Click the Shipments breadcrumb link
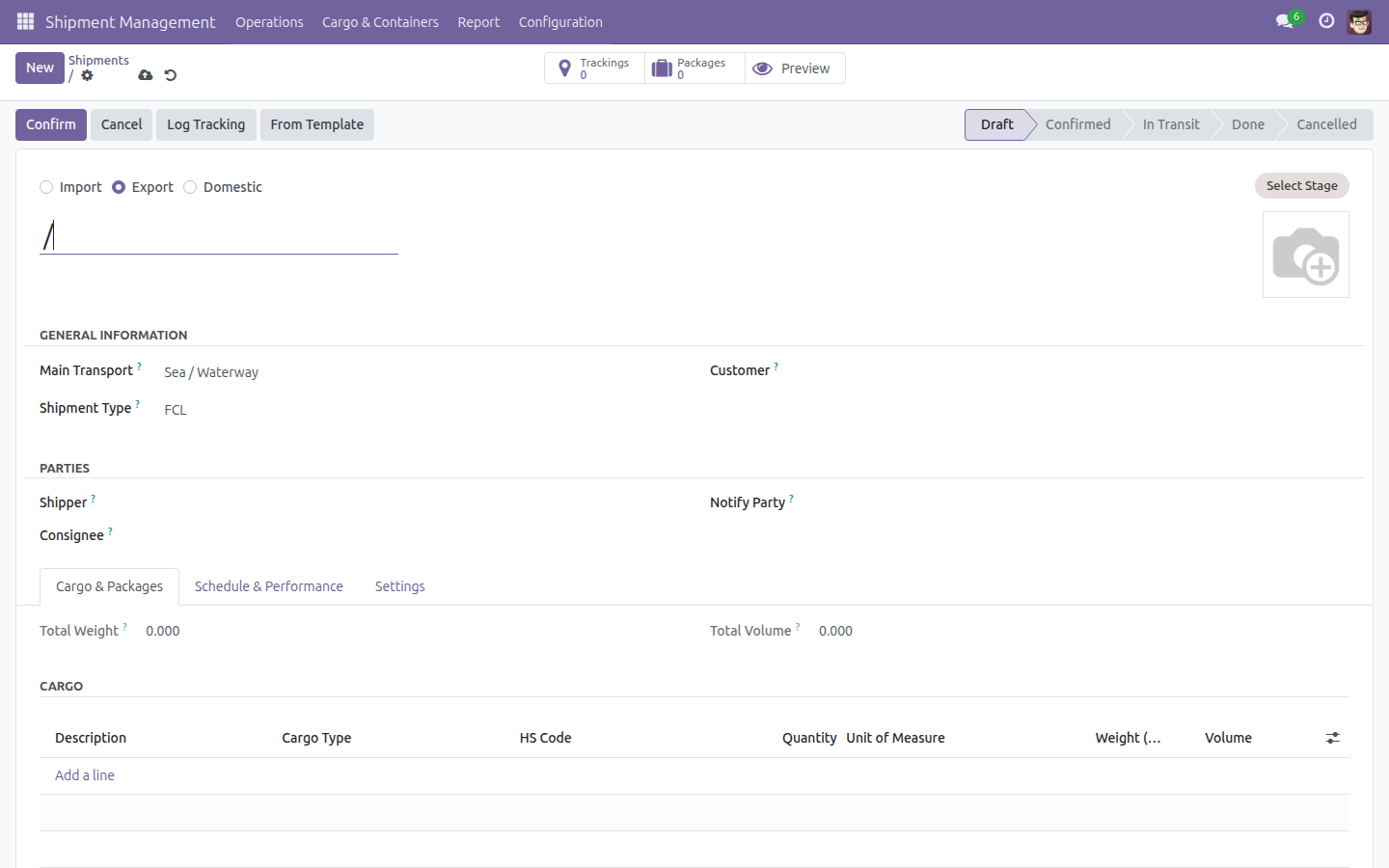 point(98,60)
